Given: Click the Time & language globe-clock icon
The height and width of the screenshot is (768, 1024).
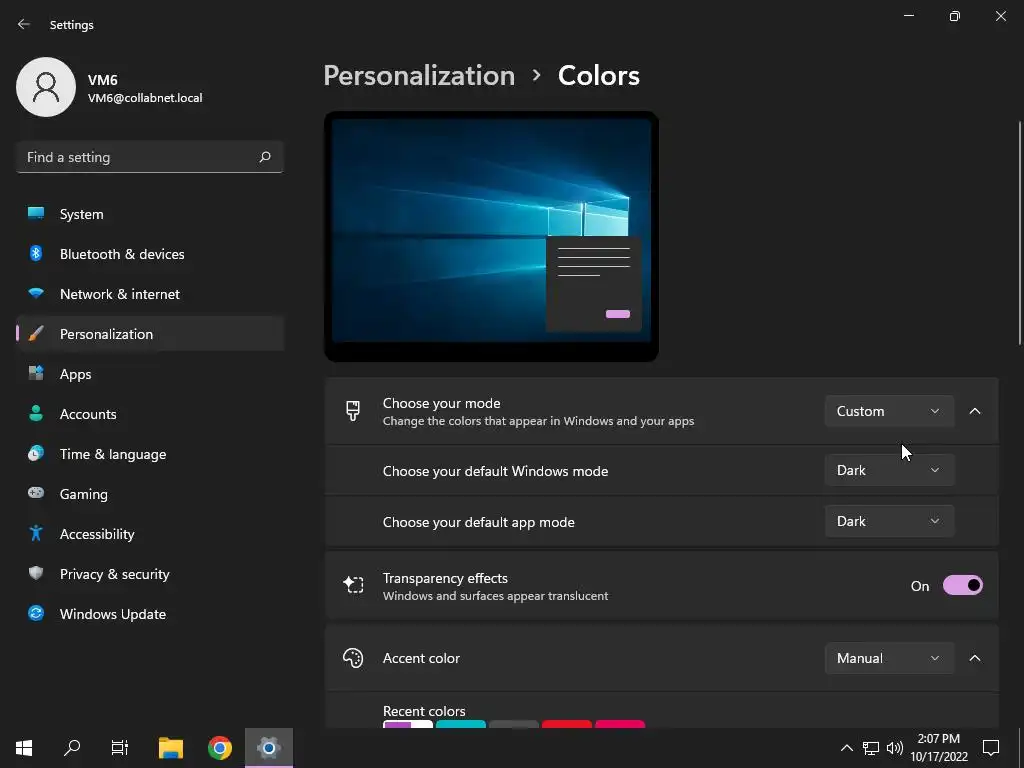Looking at the screenshot, I should 36,453.
